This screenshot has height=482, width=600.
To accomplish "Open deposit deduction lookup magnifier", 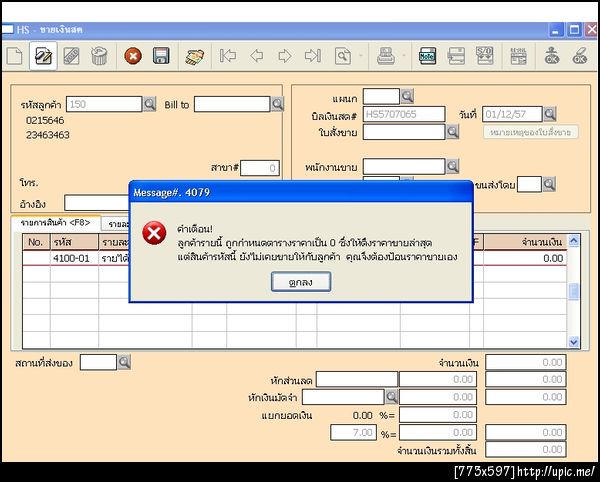I will point(391,397).
